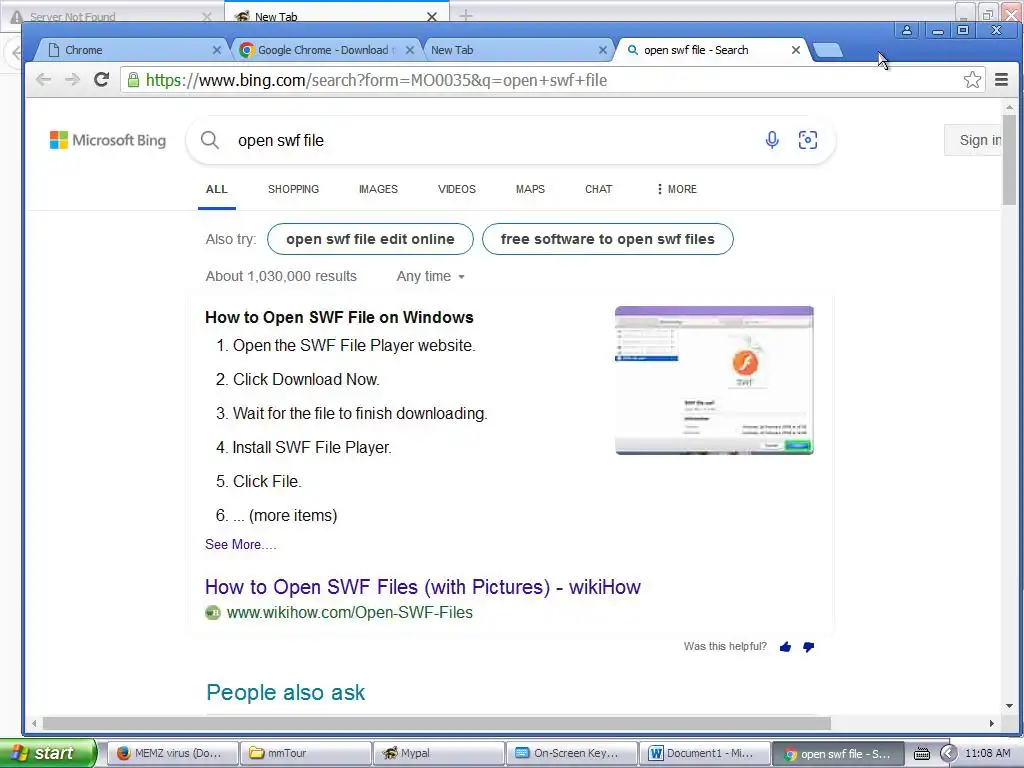
Task: Click the scroll-right arrow at bottom
Action: 991,723
